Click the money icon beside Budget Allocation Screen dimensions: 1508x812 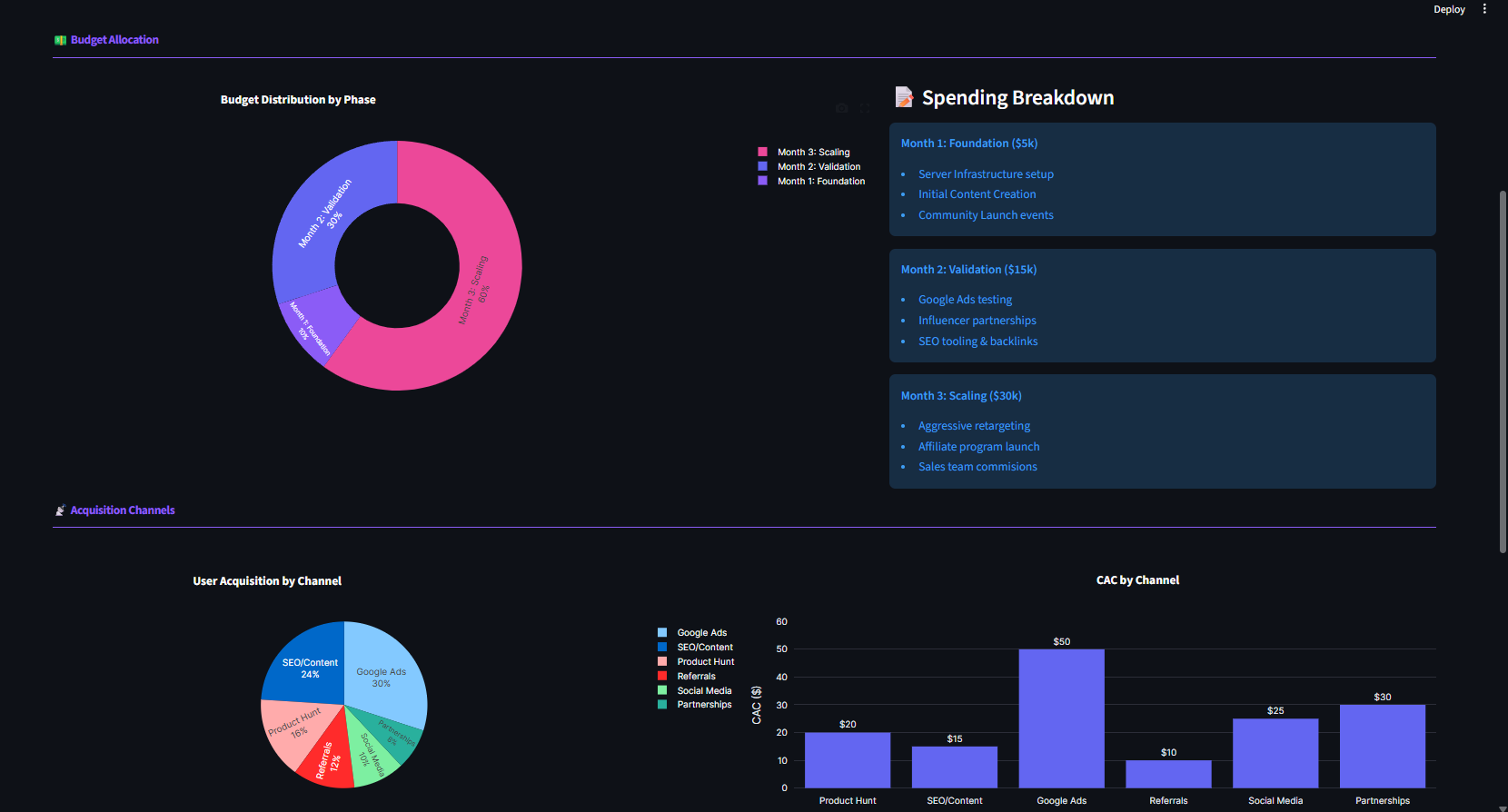pyautogui.click(x=60, y=40)
